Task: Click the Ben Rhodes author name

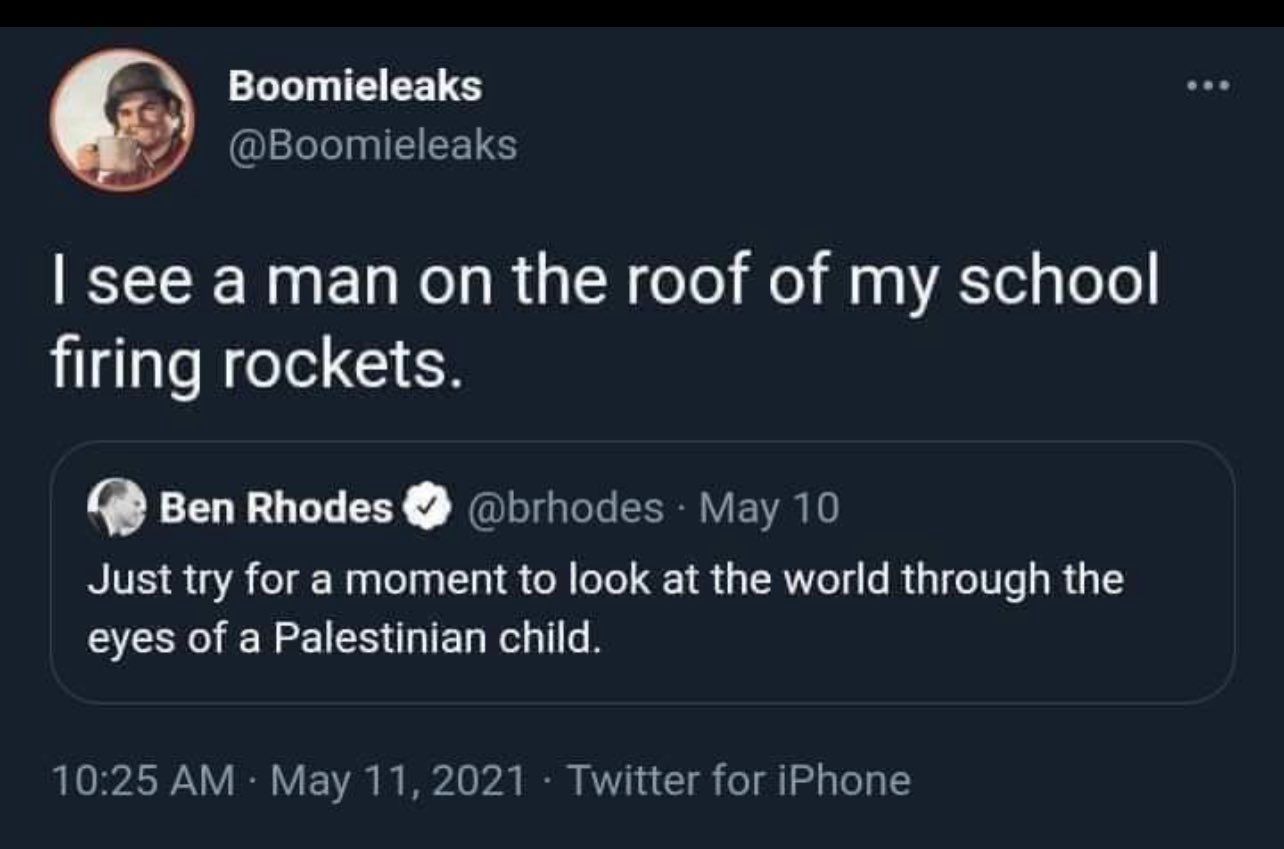Action: 275,510
